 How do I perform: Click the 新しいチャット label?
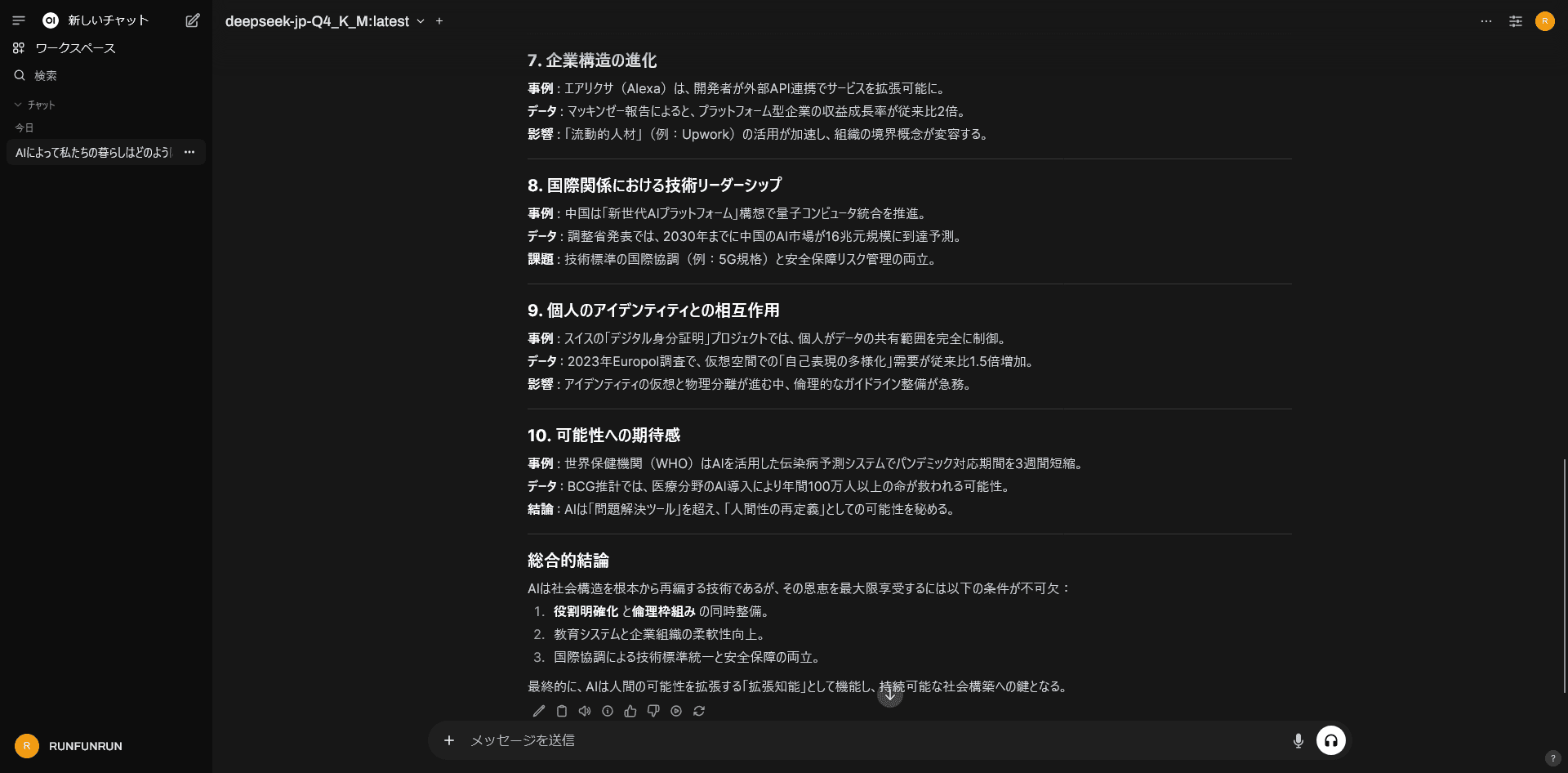coord(109,20)
